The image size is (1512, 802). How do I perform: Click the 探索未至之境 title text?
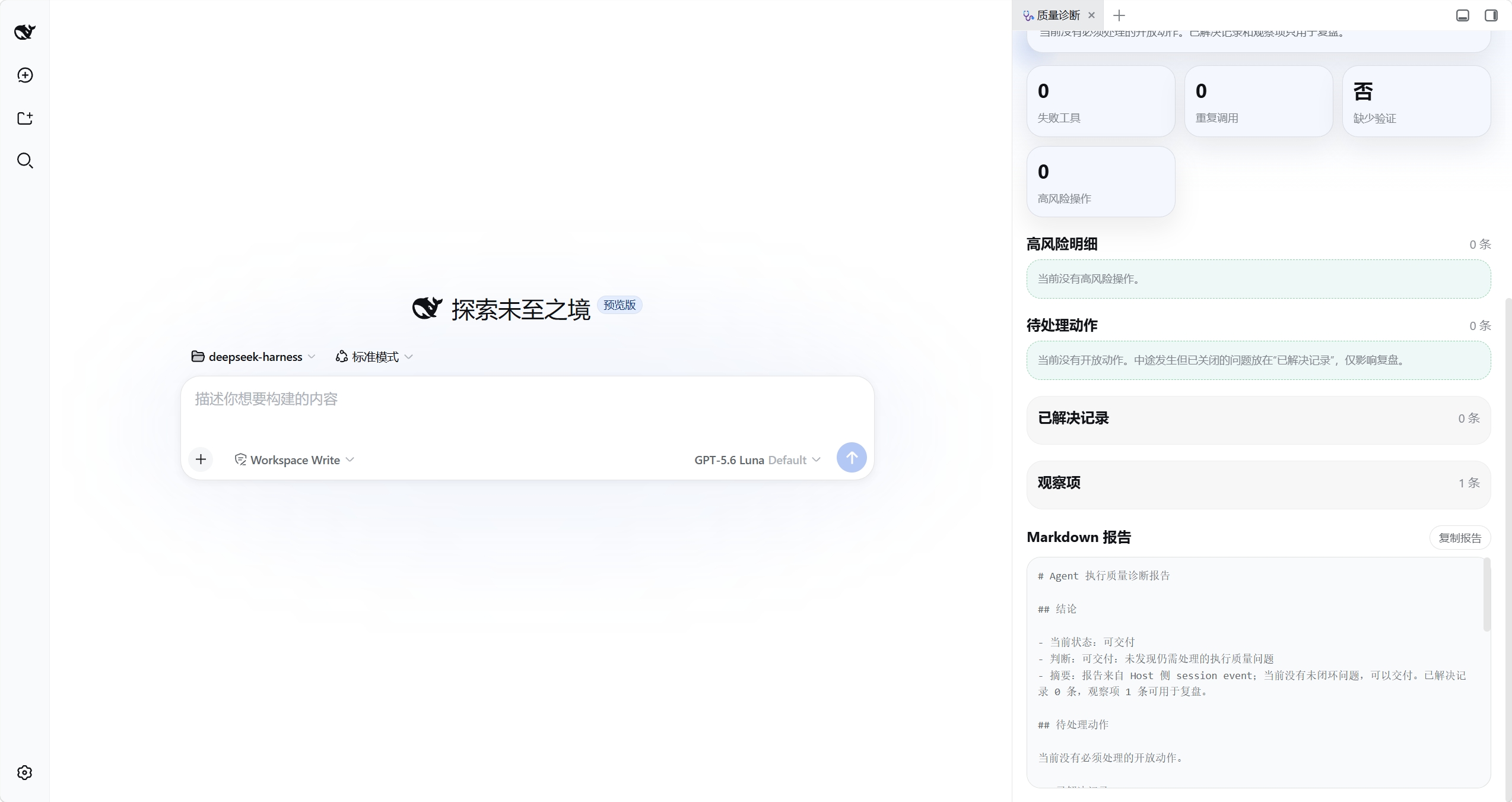[x=520, y=309]
